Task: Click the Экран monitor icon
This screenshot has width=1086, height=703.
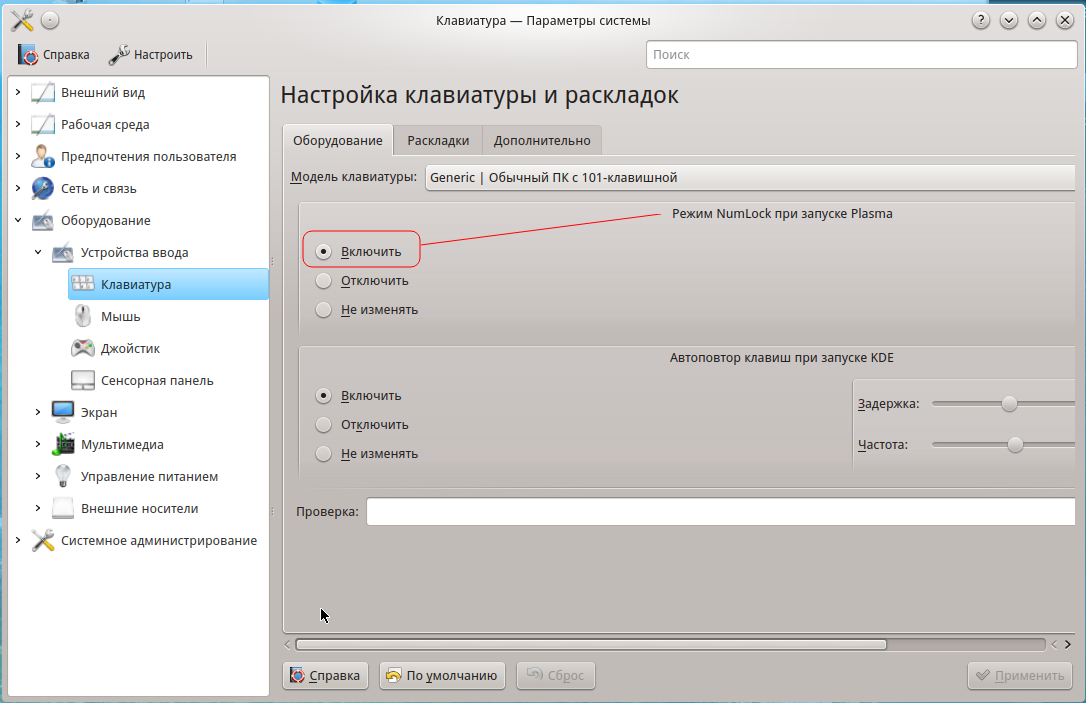Action: pyautogui.click(x=63, y=412)
